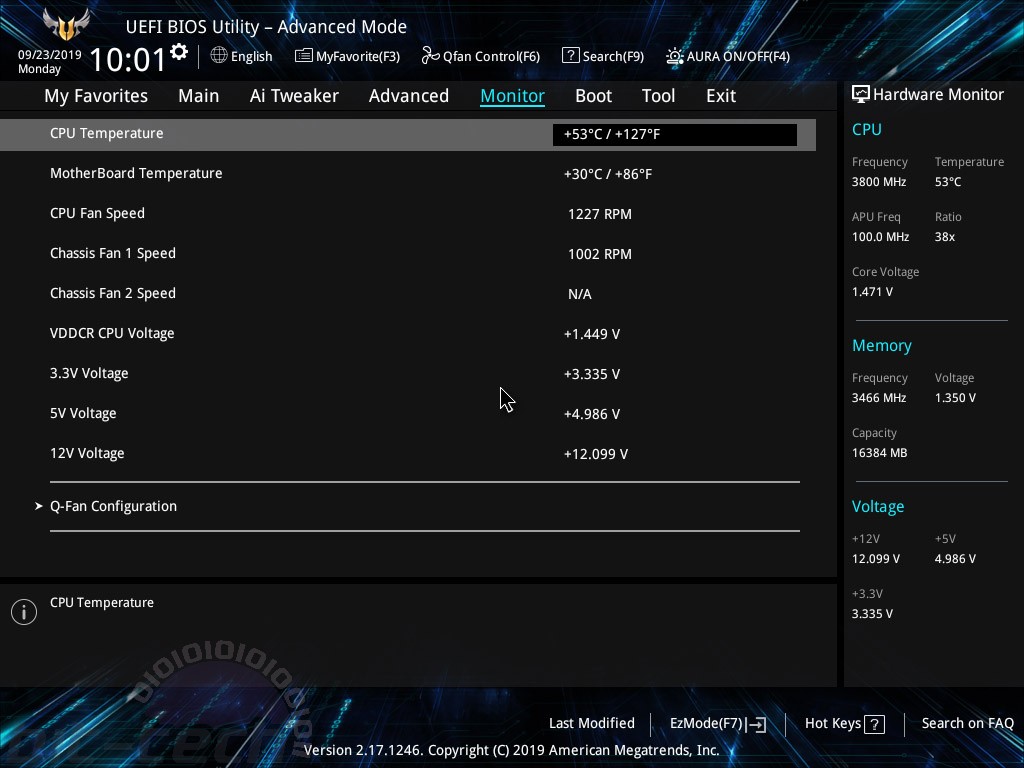The height and width of the screenshot is (768, 1024).
Task: Switch to Main tab
Action: click(199, 95)
